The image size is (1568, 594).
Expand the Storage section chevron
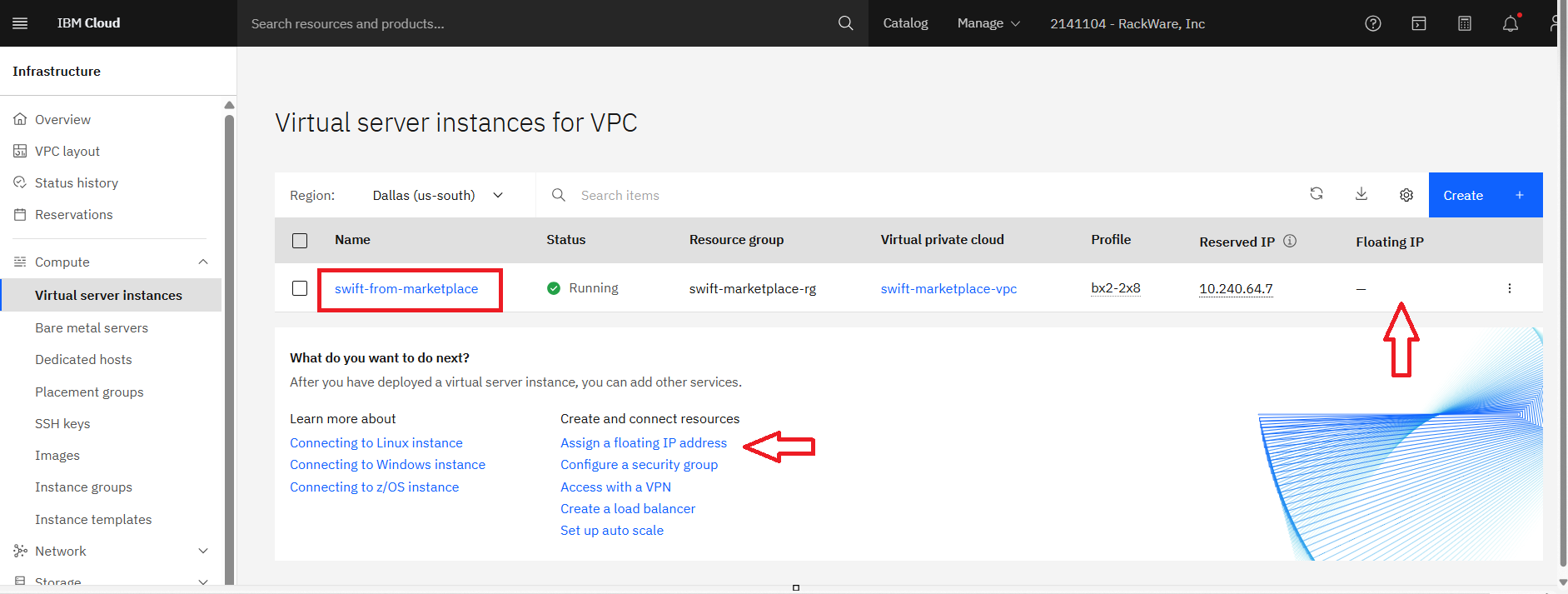pos(203,582)
